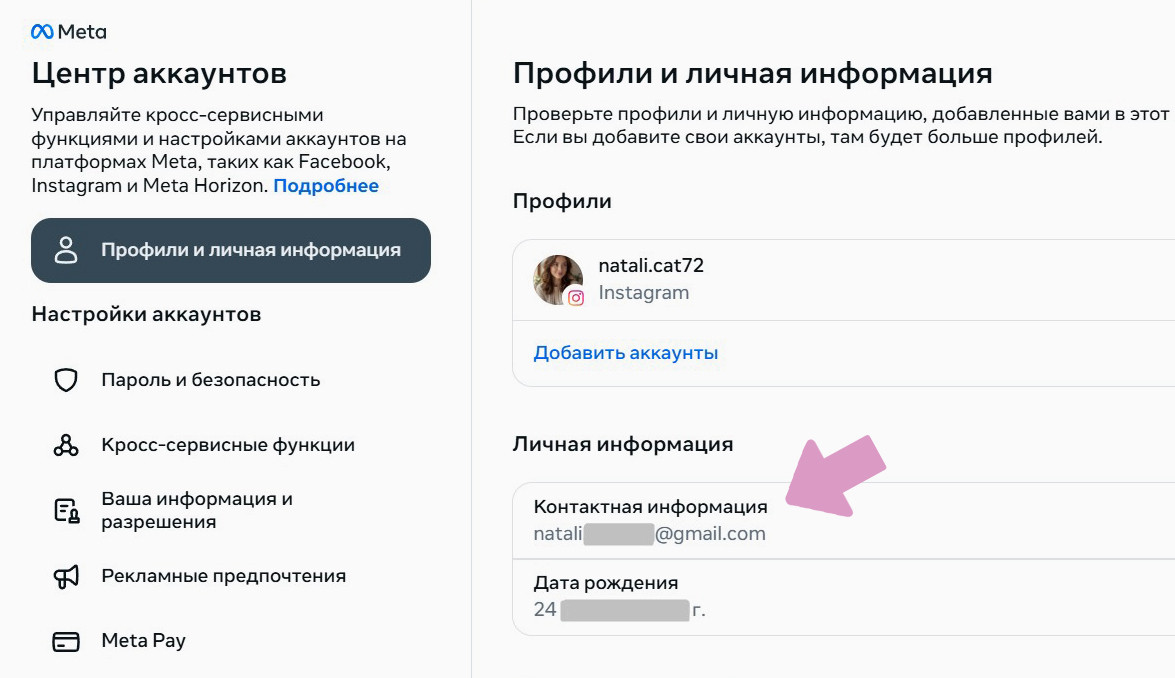Click the natali.cat72 profile avatar
Viewport: 1175px width, 678px height.
(x=558, y=278)
